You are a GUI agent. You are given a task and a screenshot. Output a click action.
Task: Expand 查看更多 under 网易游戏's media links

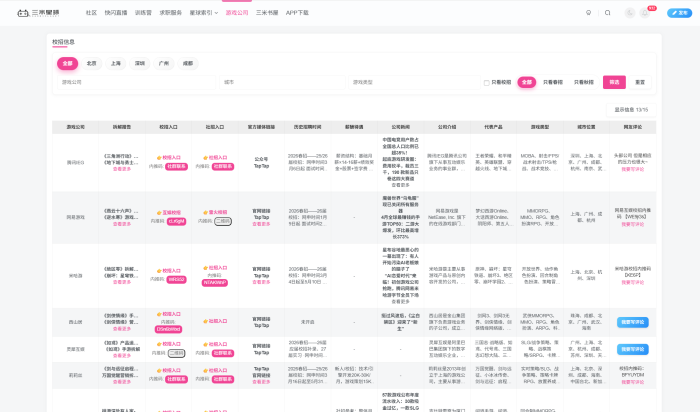click(x=261, y=224)
